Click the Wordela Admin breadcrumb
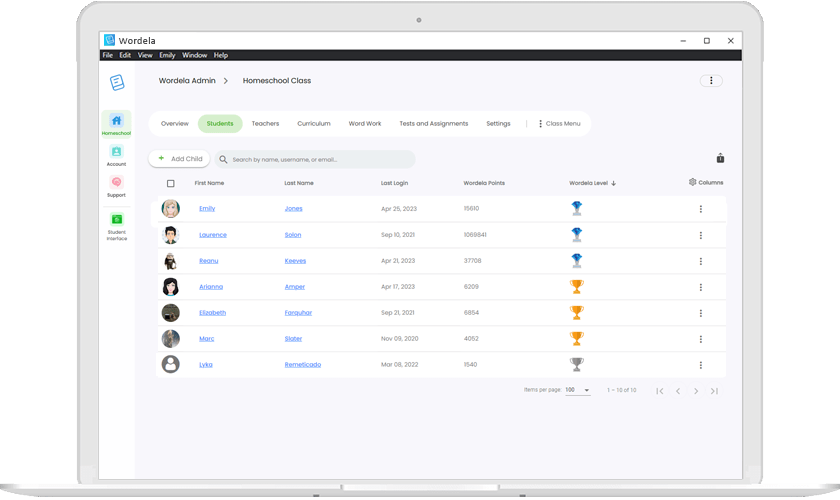The width and height of the screenshot is (840, 500). coord(187,80)
